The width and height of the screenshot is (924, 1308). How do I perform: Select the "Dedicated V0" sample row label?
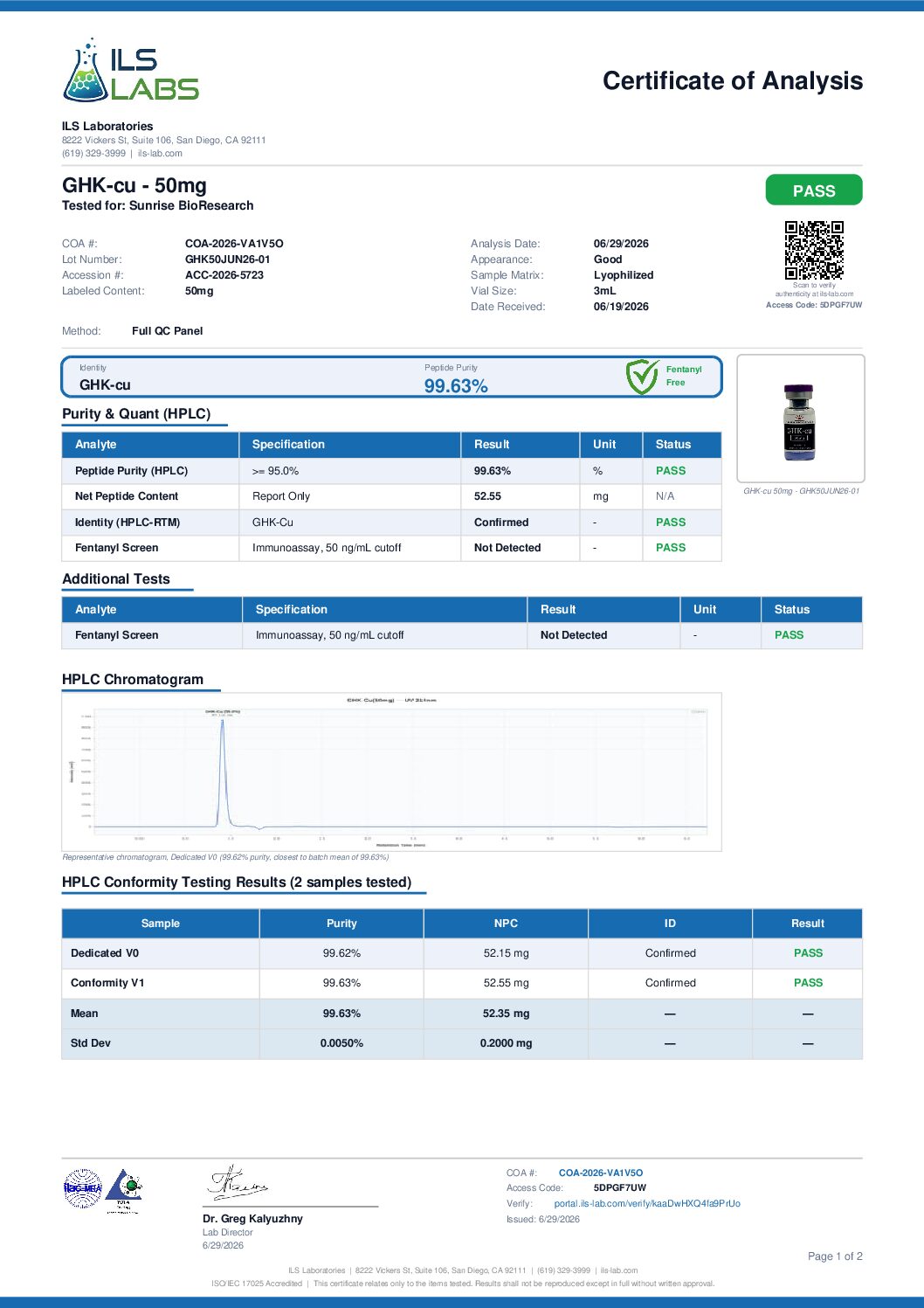click(105, 953)
